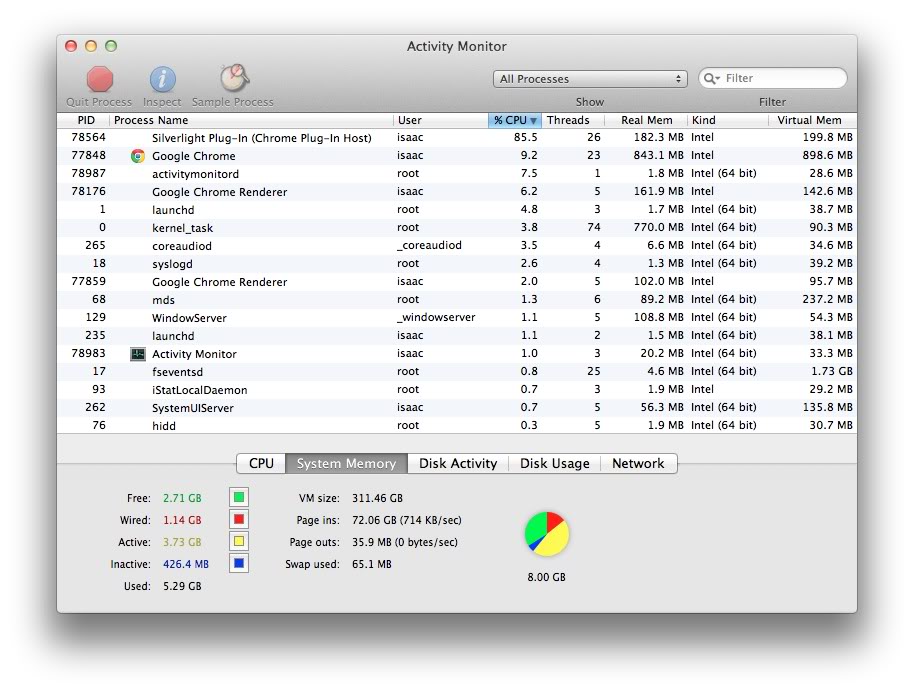The height and width of the screenshot is (692, 914).
Task: Open the Network tab
Action: (638, 463)
